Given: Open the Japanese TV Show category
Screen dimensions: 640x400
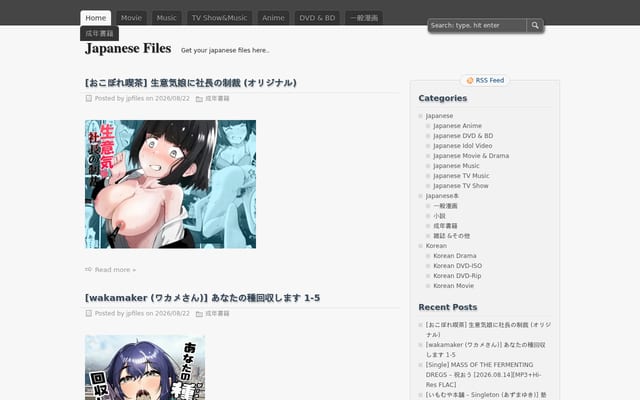Looking at the screenshot, I should 460,186.
